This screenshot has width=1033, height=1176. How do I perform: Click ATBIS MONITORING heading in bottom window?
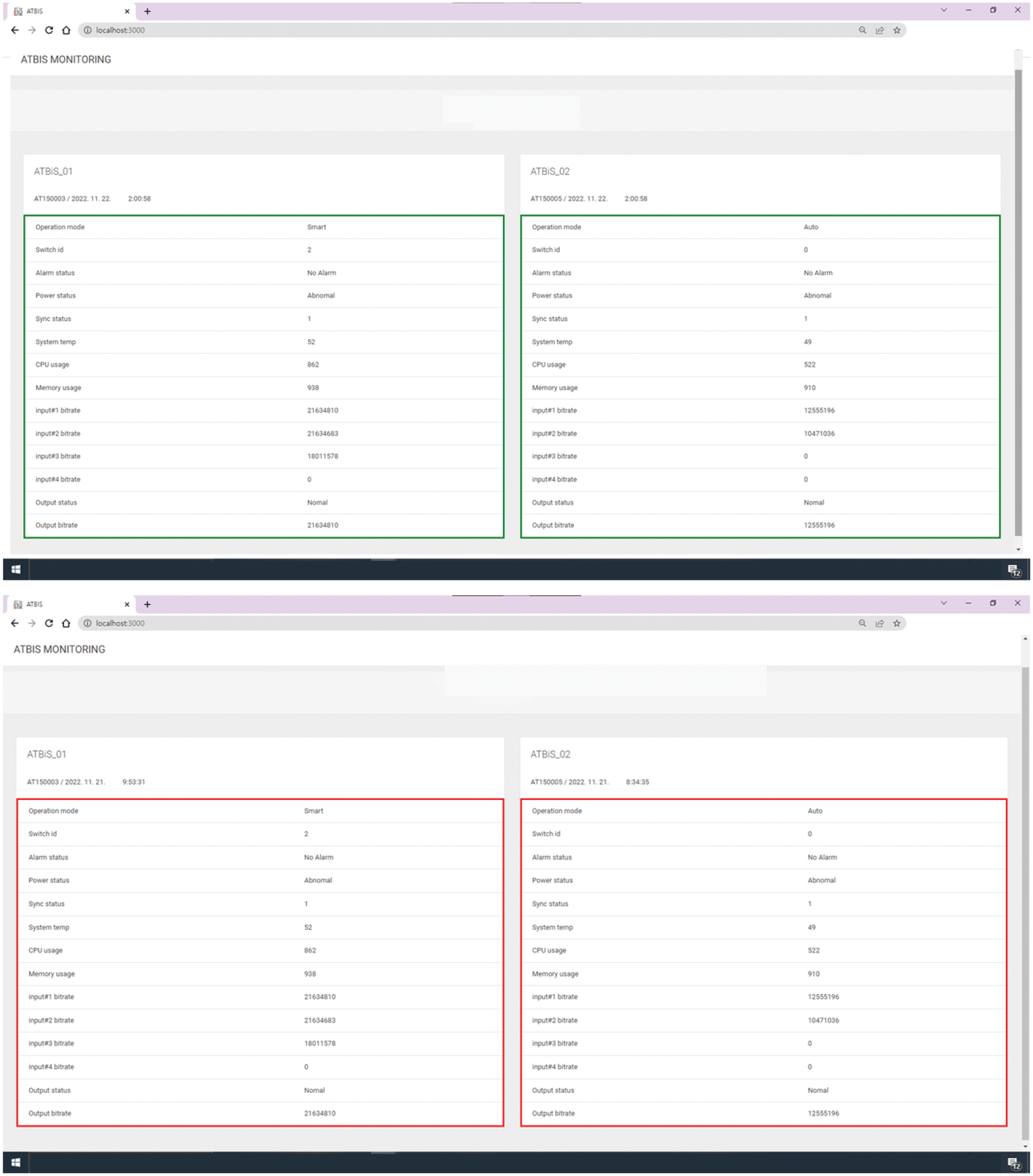(x=59, y=649)
